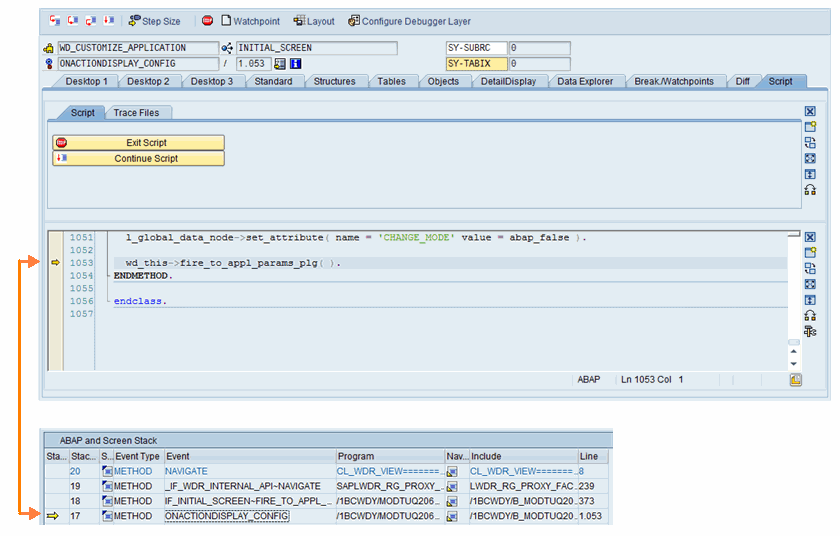Select the Trace Files sub-tab

(x=139, y=113)
